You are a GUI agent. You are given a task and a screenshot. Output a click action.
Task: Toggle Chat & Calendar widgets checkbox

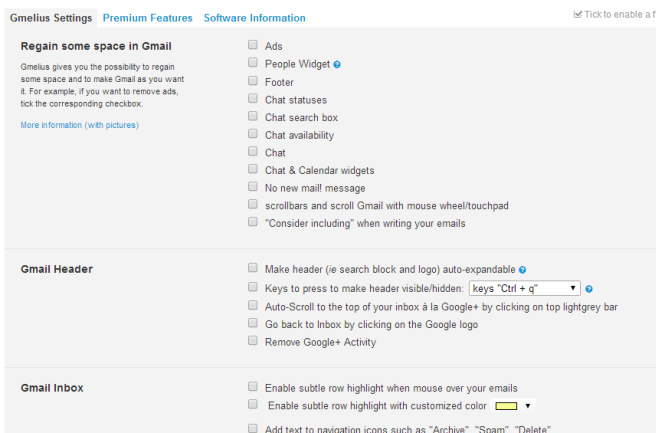click(x=253, y=169)
